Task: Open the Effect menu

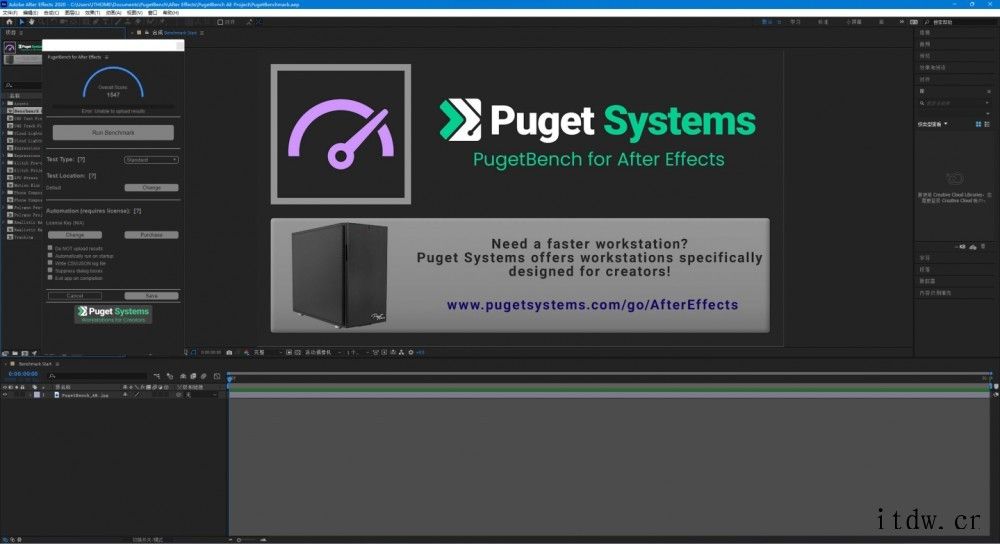Action: 92,13
